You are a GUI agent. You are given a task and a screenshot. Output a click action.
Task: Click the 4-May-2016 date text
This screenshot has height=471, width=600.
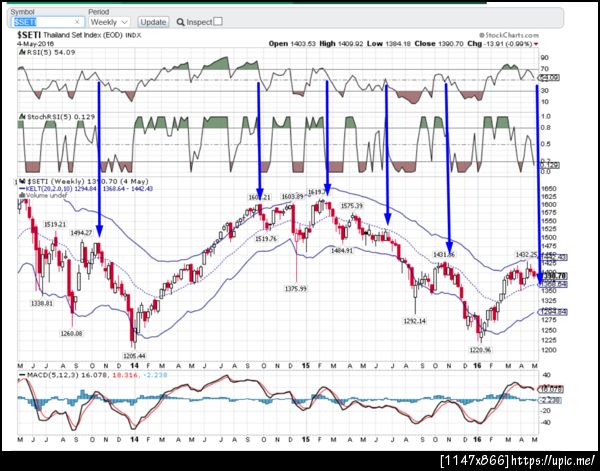pos(35,44)
